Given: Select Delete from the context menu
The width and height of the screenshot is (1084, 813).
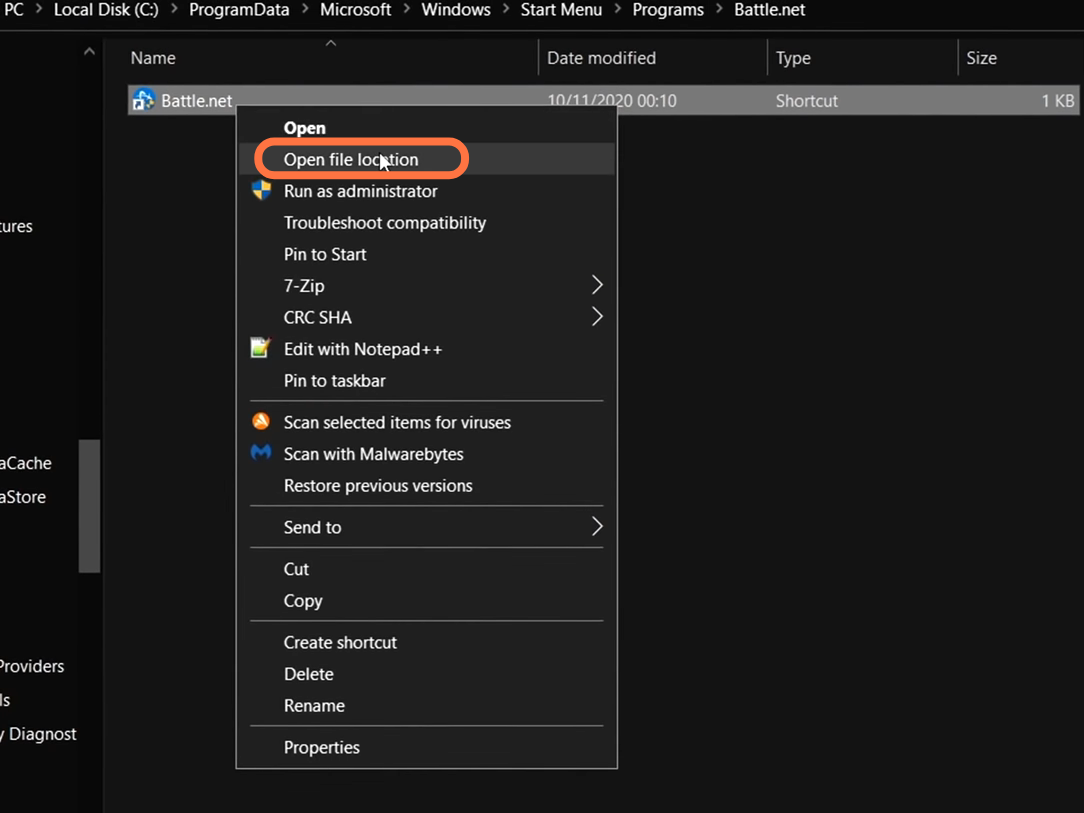Looking at the screenshot, I should coord(308,674).
